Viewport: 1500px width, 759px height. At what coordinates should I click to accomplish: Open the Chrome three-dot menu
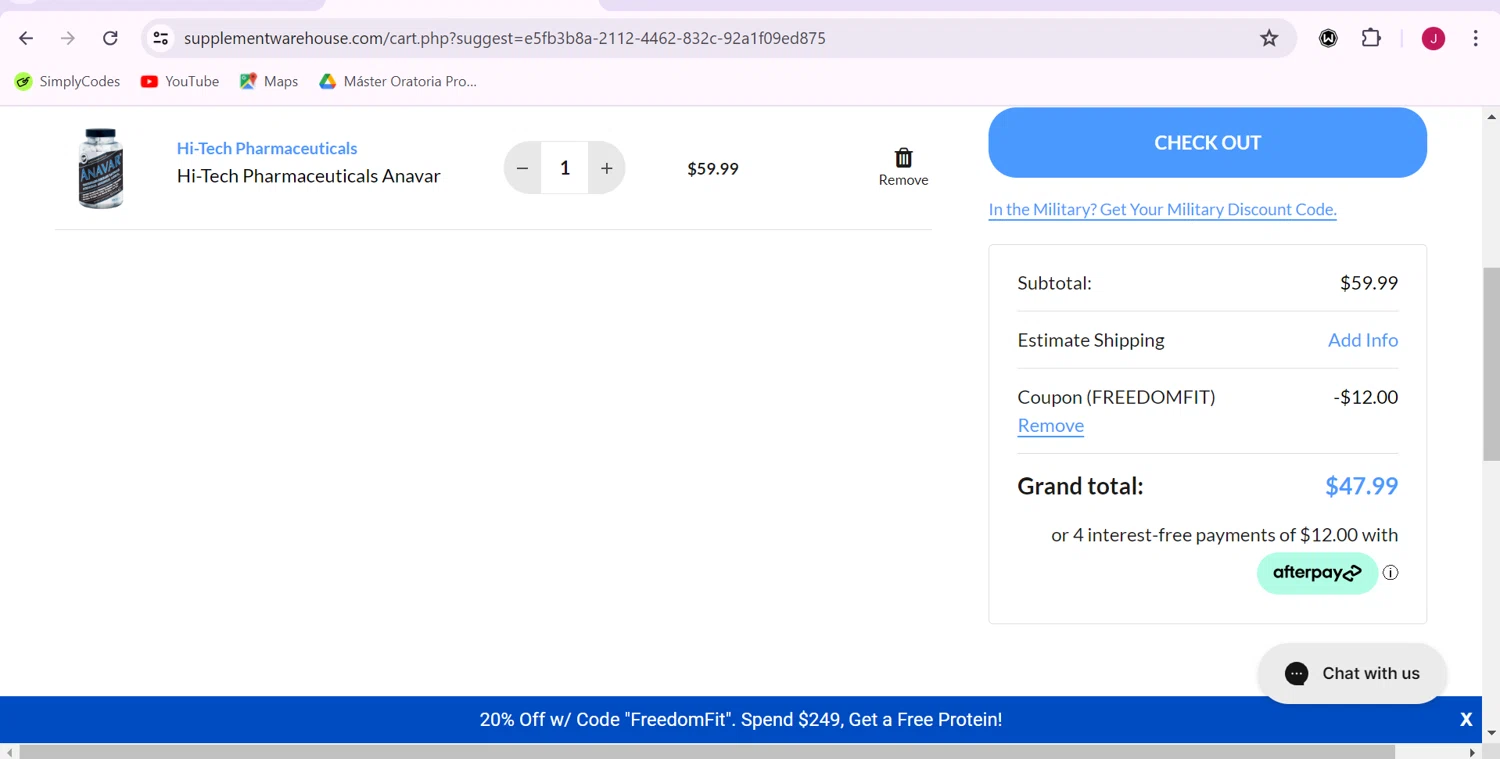coord(1476,38)
